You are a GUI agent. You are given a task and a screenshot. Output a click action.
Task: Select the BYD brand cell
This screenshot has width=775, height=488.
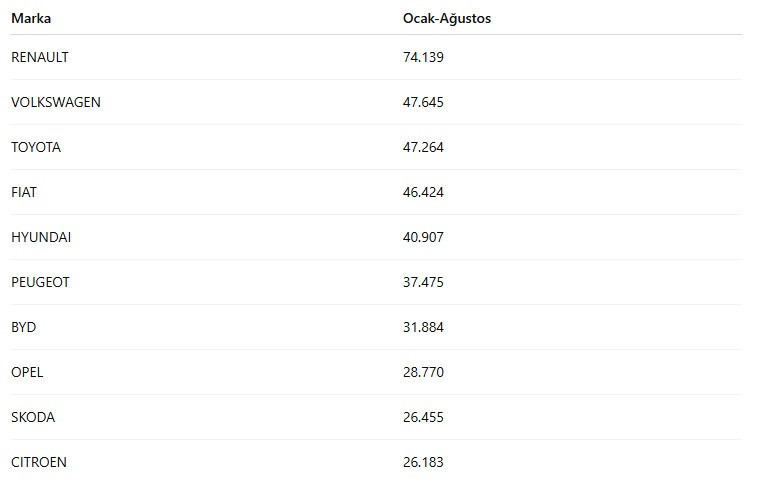(24, 327)
